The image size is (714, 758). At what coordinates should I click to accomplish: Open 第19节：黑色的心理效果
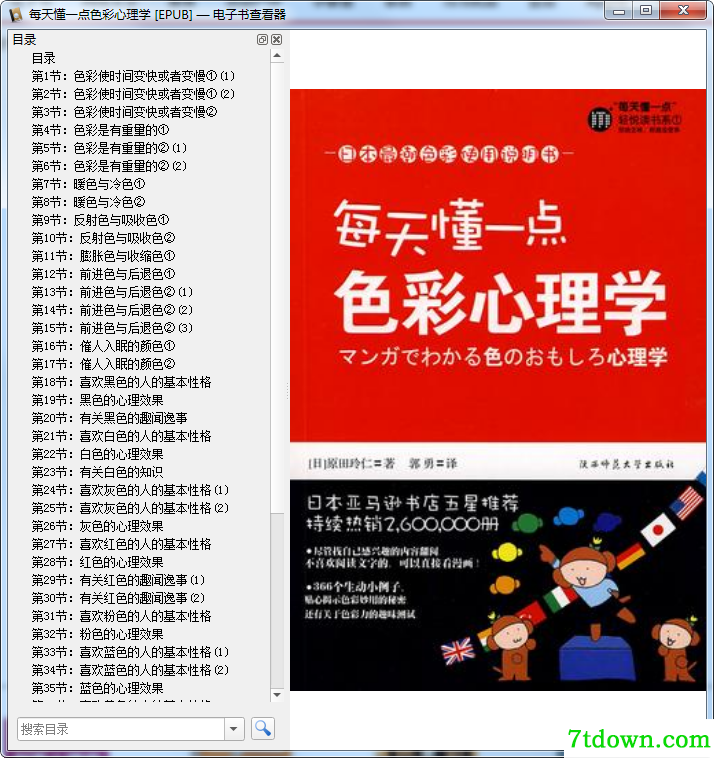pyautogui.click(x=98, y=400)
